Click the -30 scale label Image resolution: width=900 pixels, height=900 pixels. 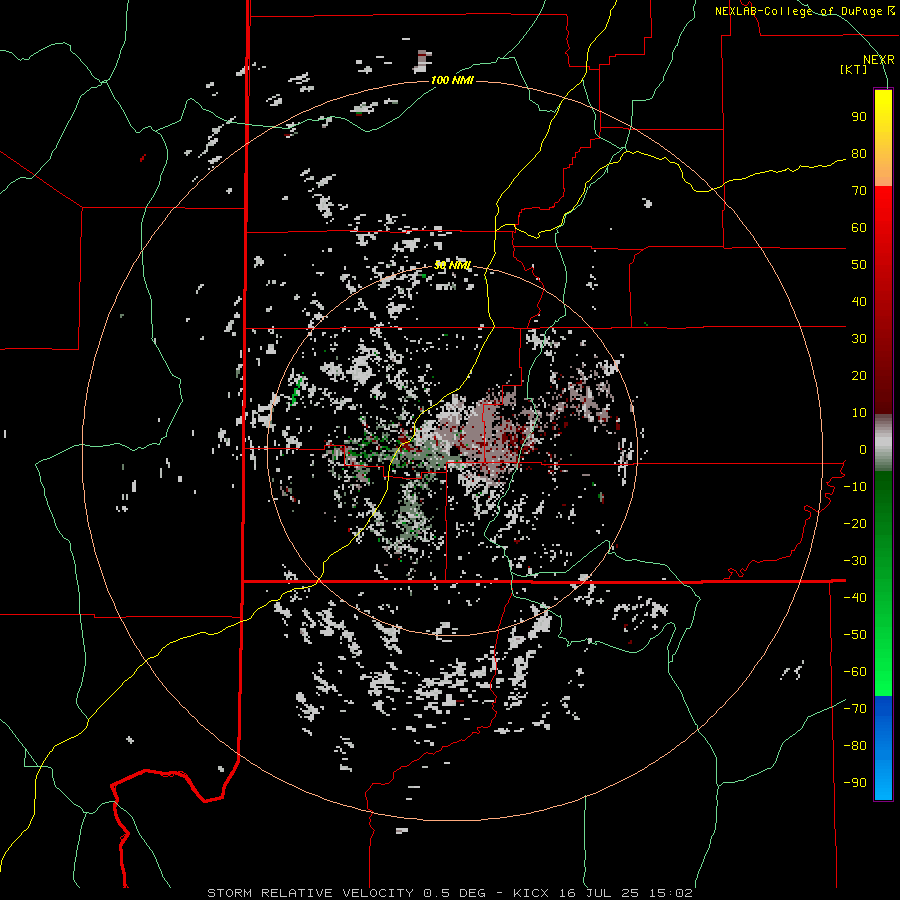pos(855,561)
